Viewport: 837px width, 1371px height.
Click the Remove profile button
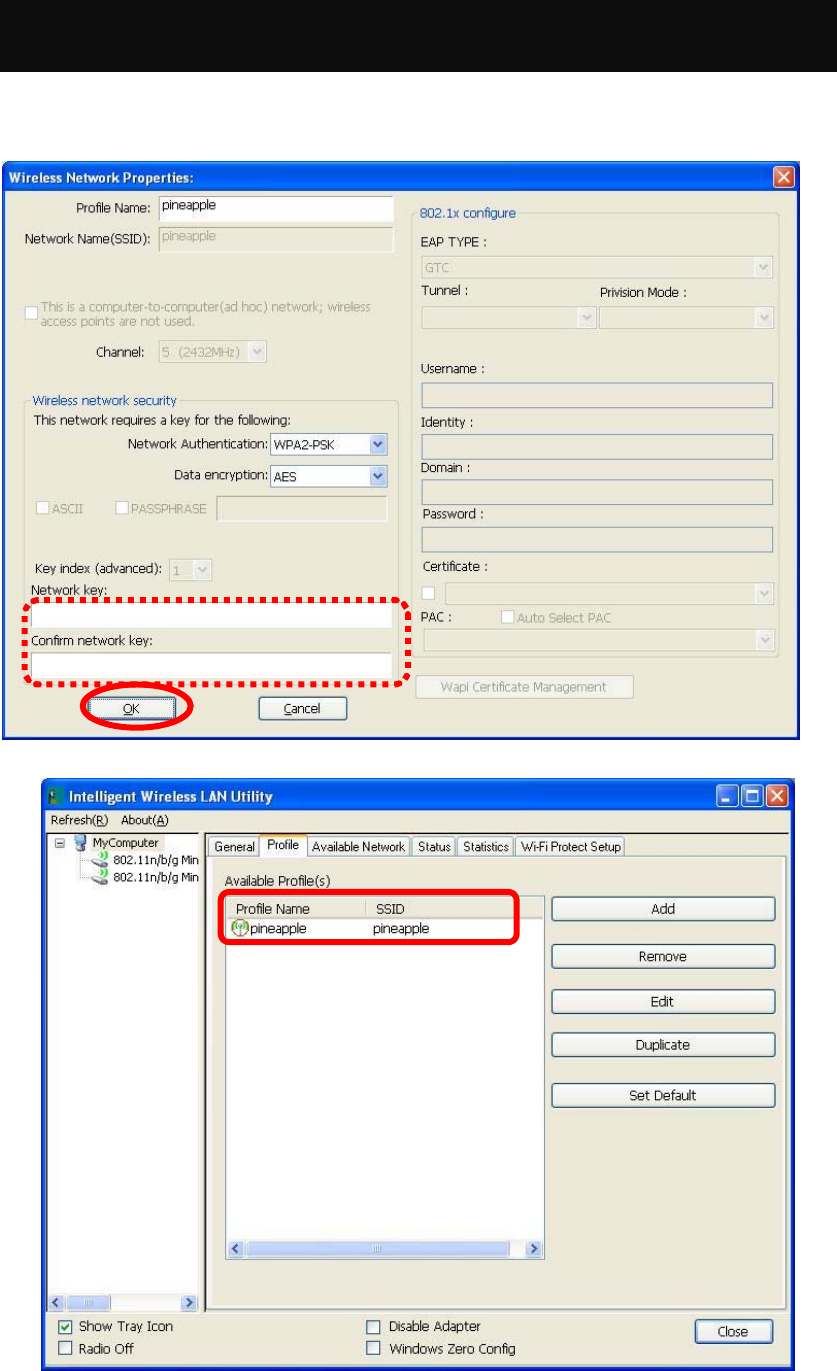(663, 956)
